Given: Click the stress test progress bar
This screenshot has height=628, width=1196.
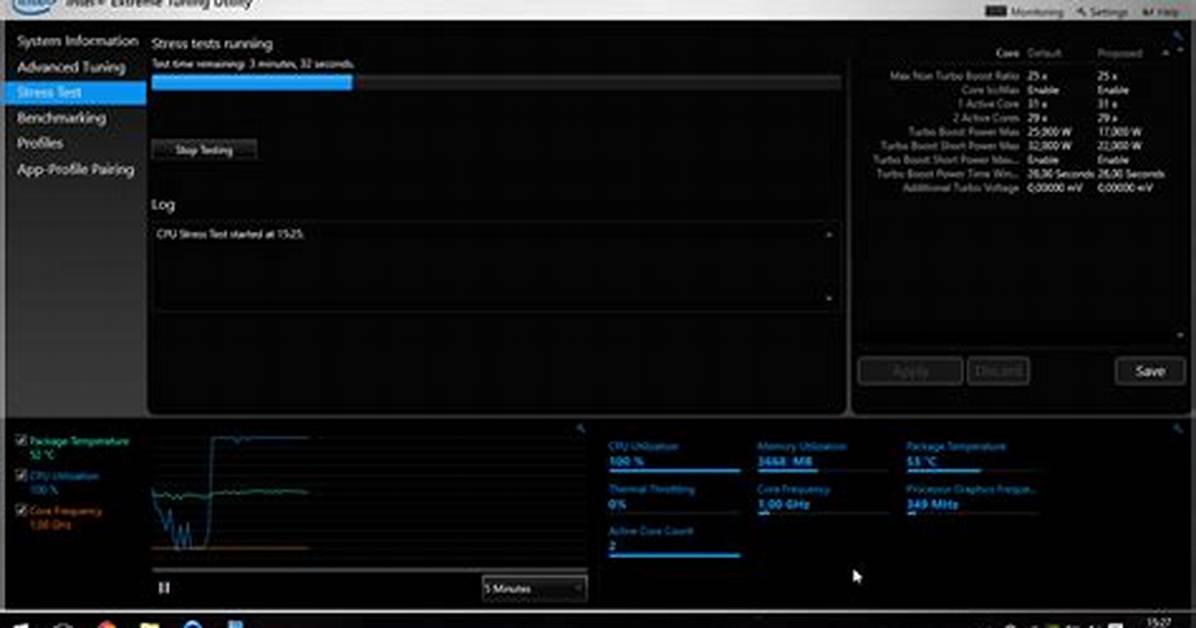Looking at the screenshot, I should 497,82.
